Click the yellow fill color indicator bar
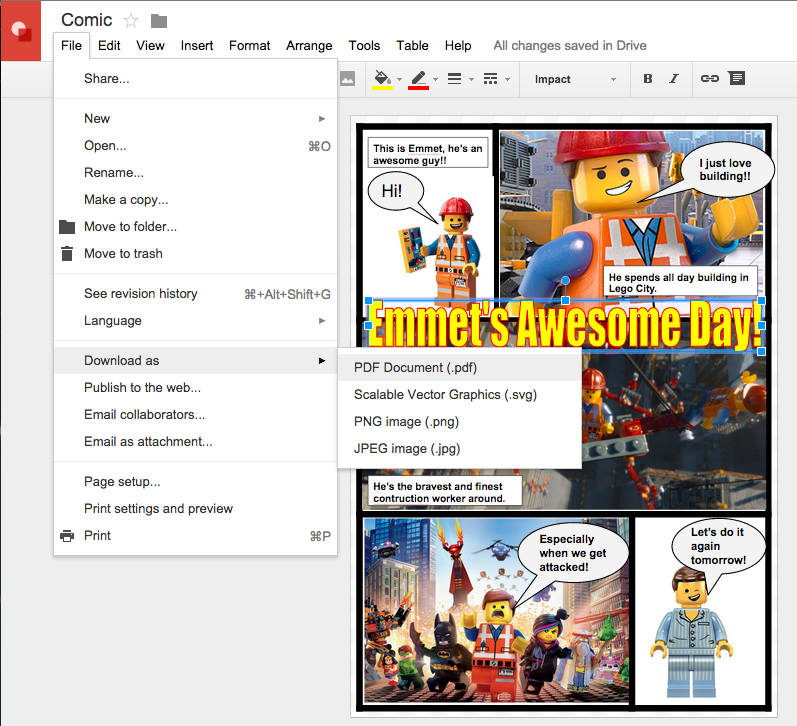The width and height of the screenshot is (797, 726). (382, 88)
